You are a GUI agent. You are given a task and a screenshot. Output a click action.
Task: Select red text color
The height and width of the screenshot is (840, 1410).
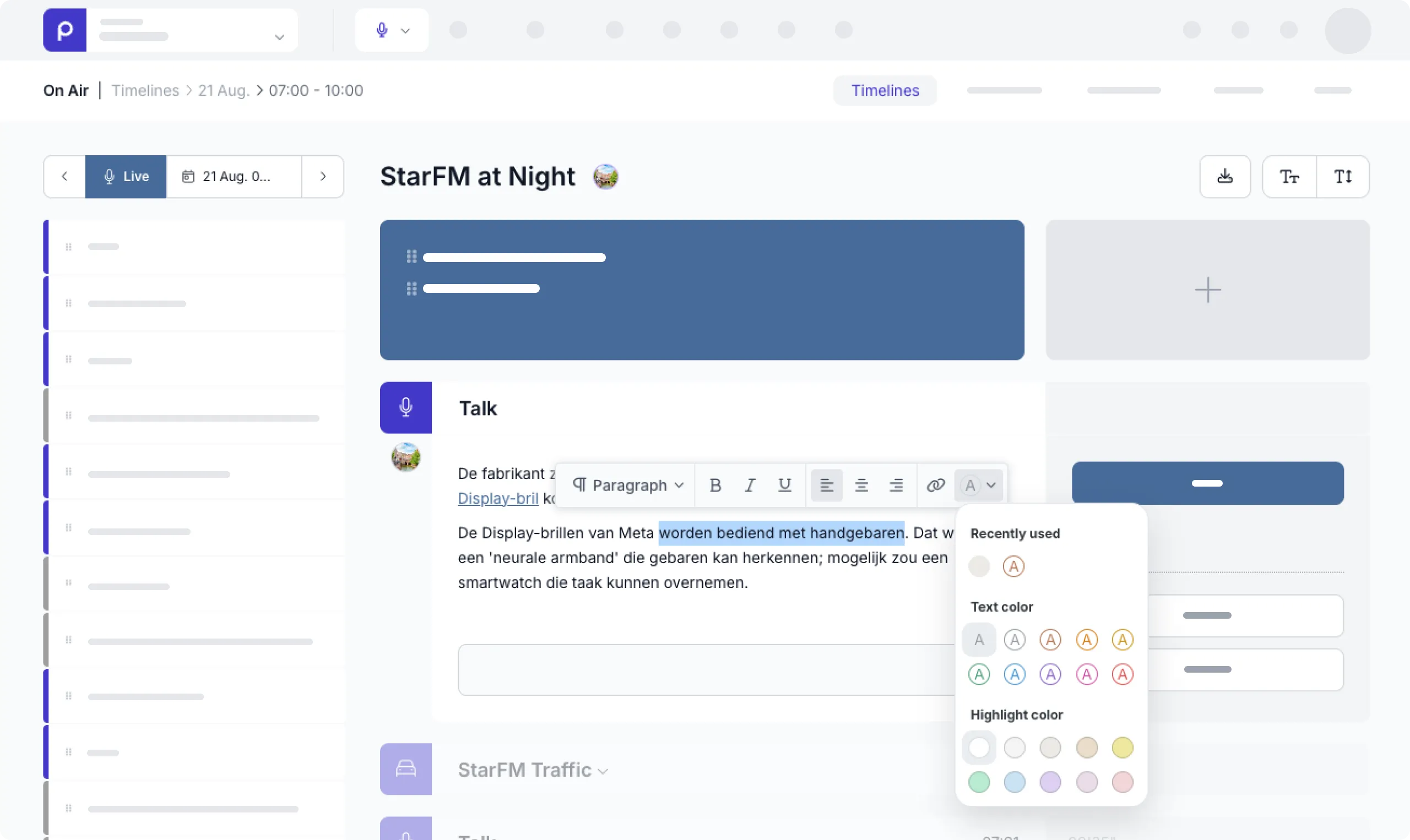(x=1122, y=674)
